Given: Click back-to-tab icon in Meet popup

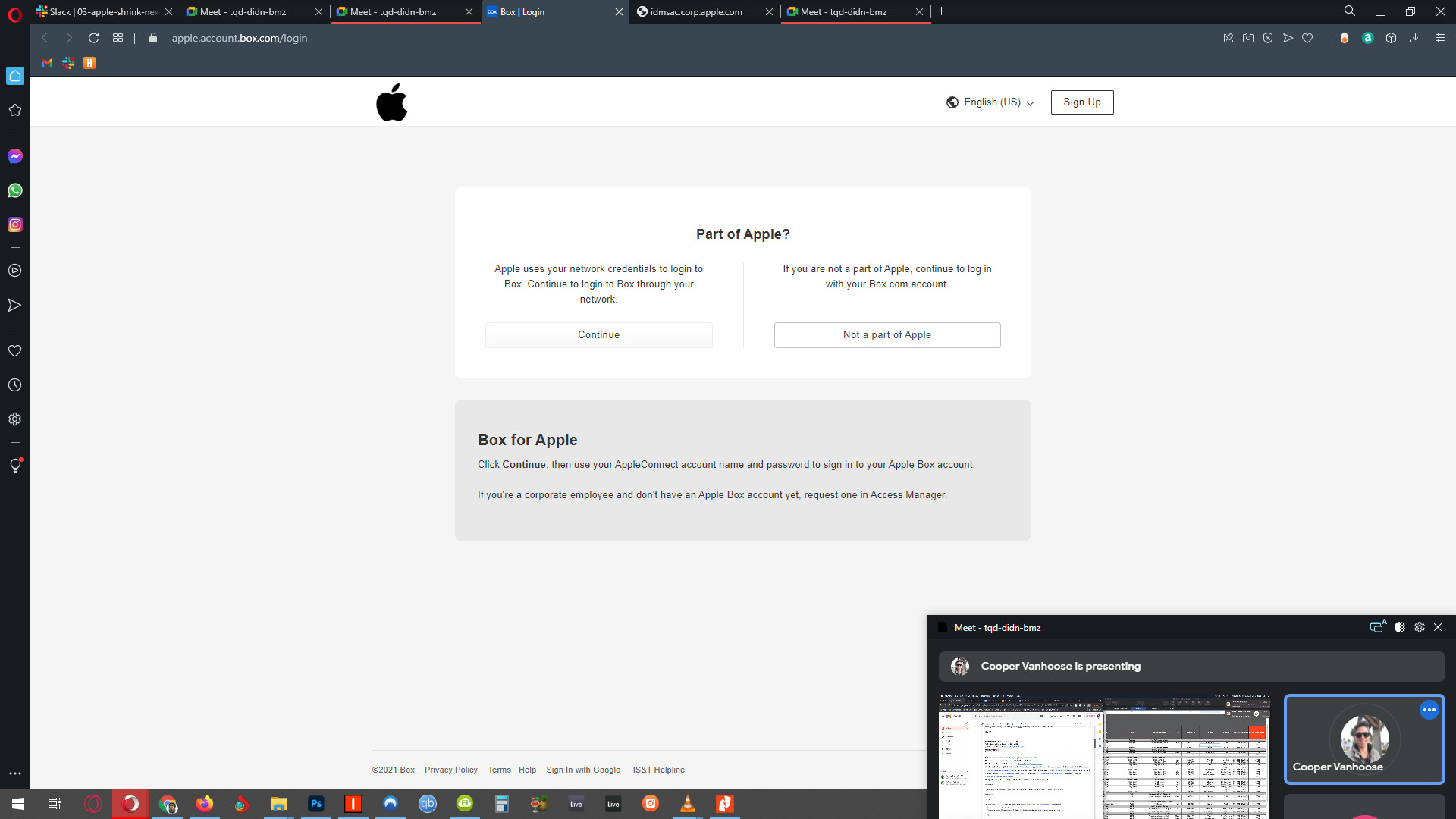Looking at the screenshot, I should (1378, 627).
